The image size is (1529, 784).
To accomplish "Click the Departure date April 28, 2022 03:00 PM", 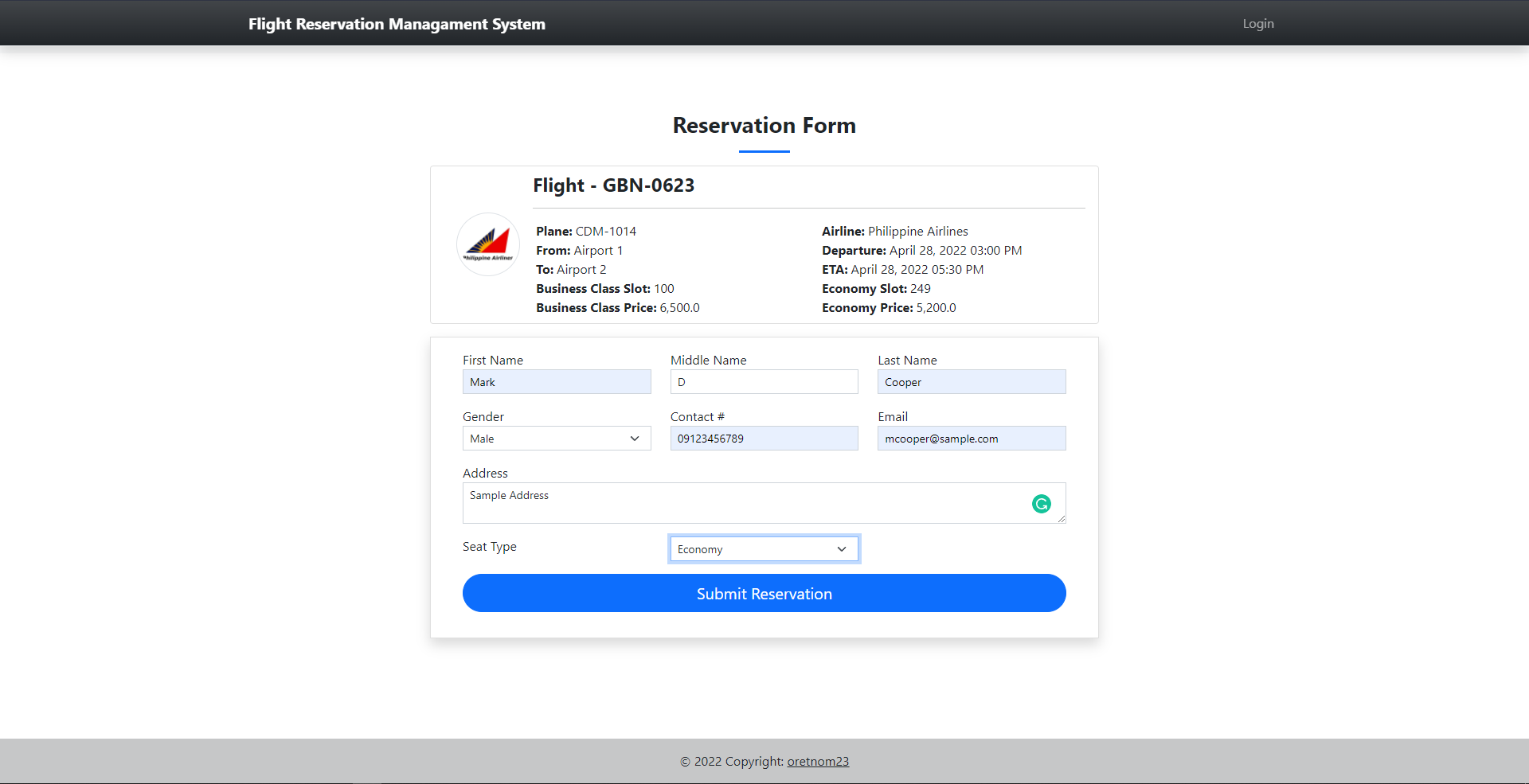I will [x=956, y=251].
